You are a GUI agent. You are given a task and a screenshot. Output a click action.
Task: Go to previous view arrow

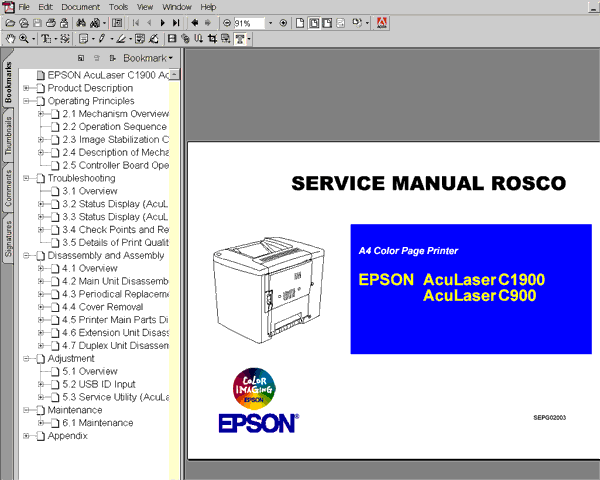coord(195,23)
